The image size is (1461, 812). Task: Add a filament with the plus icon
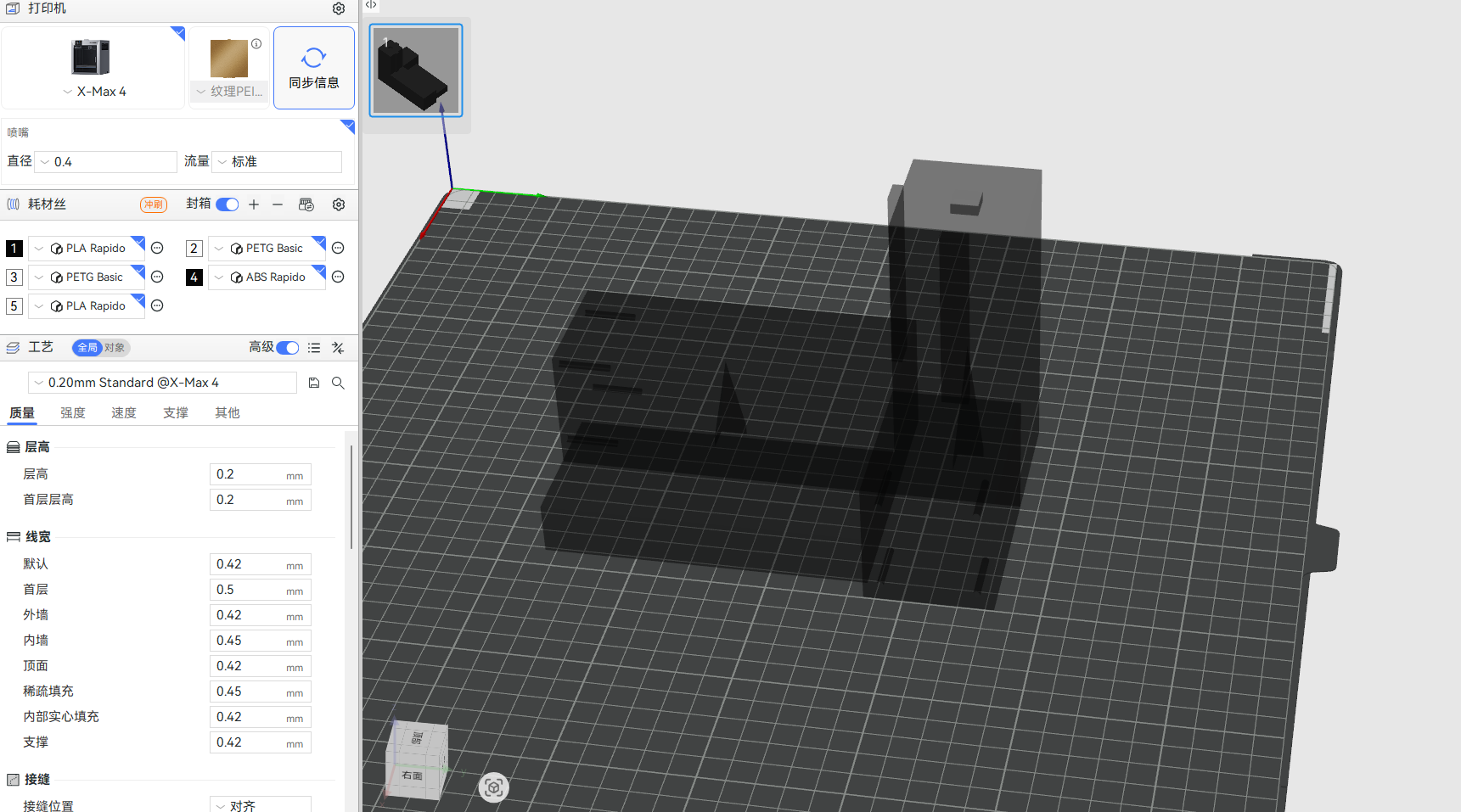[x=254, y=204]
